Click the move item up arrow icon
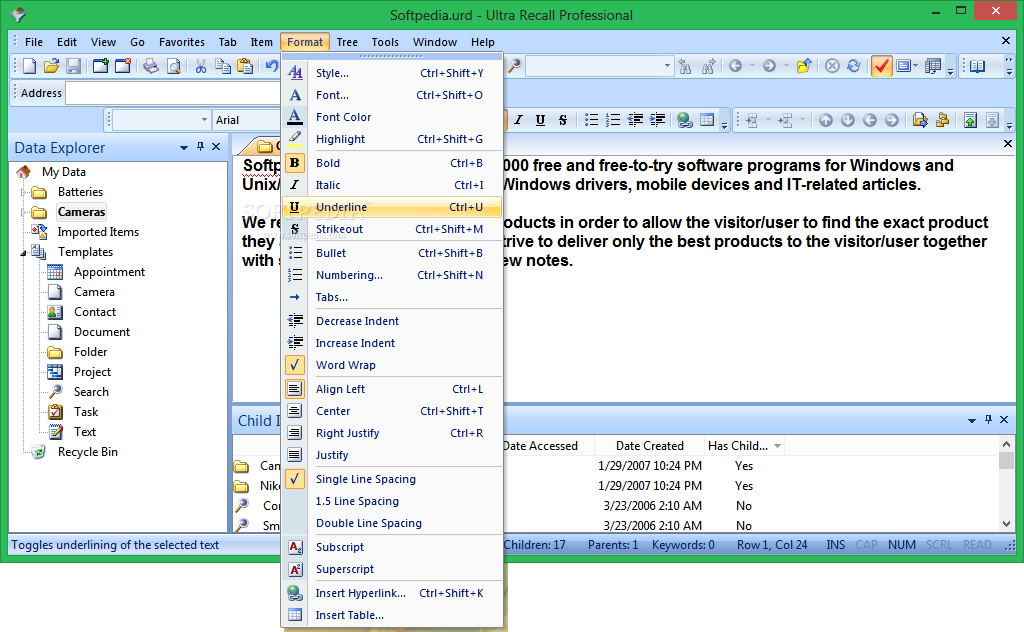1024x632 pixels. click(825, 120)
